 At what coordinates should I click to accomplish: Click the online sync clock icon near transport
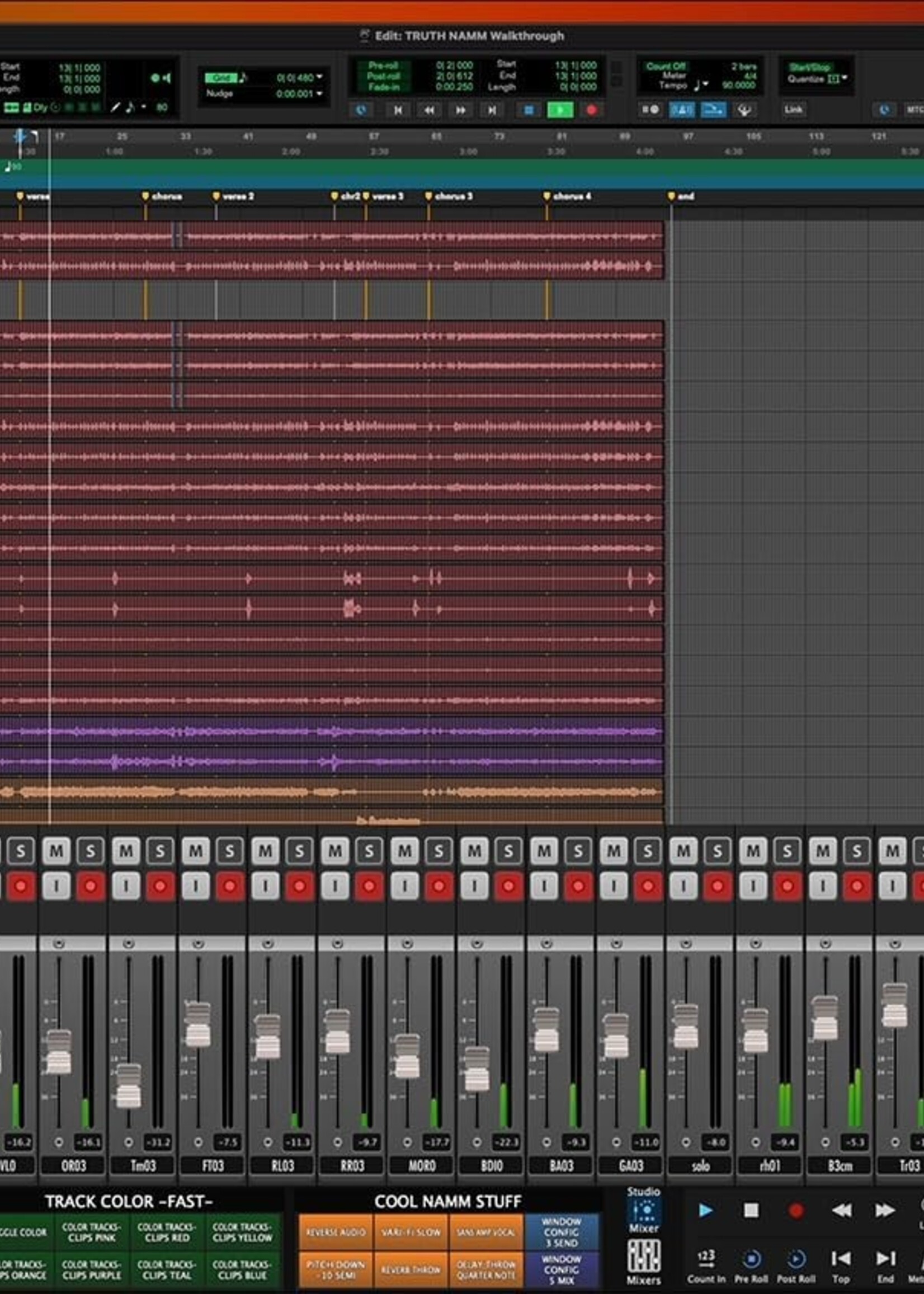[x=361, y=110]
